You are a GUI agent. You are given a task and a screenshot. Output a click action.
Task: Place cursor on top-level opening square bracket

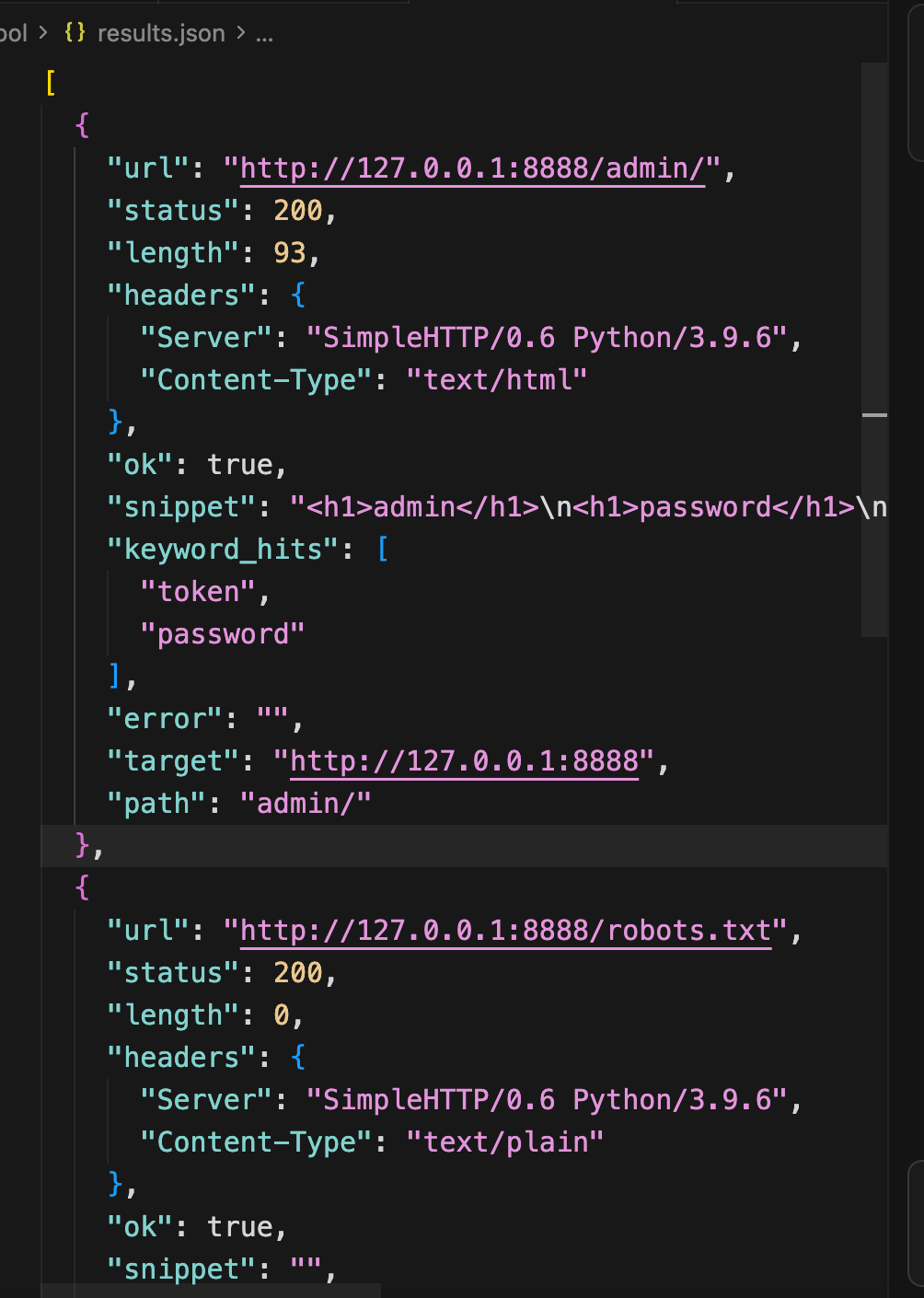51,83
